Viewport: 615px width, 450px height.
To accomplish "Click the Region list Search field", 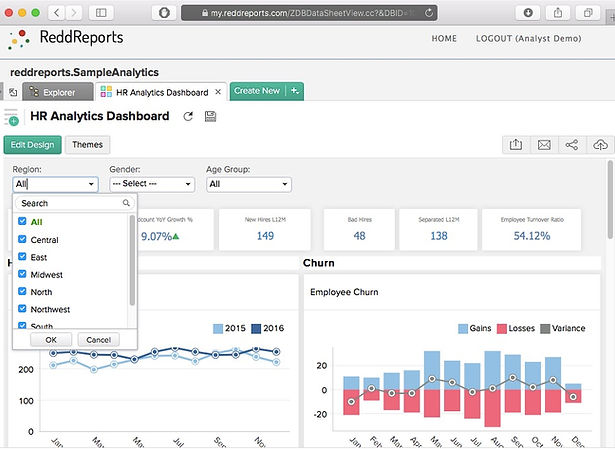I will [75, 203].
